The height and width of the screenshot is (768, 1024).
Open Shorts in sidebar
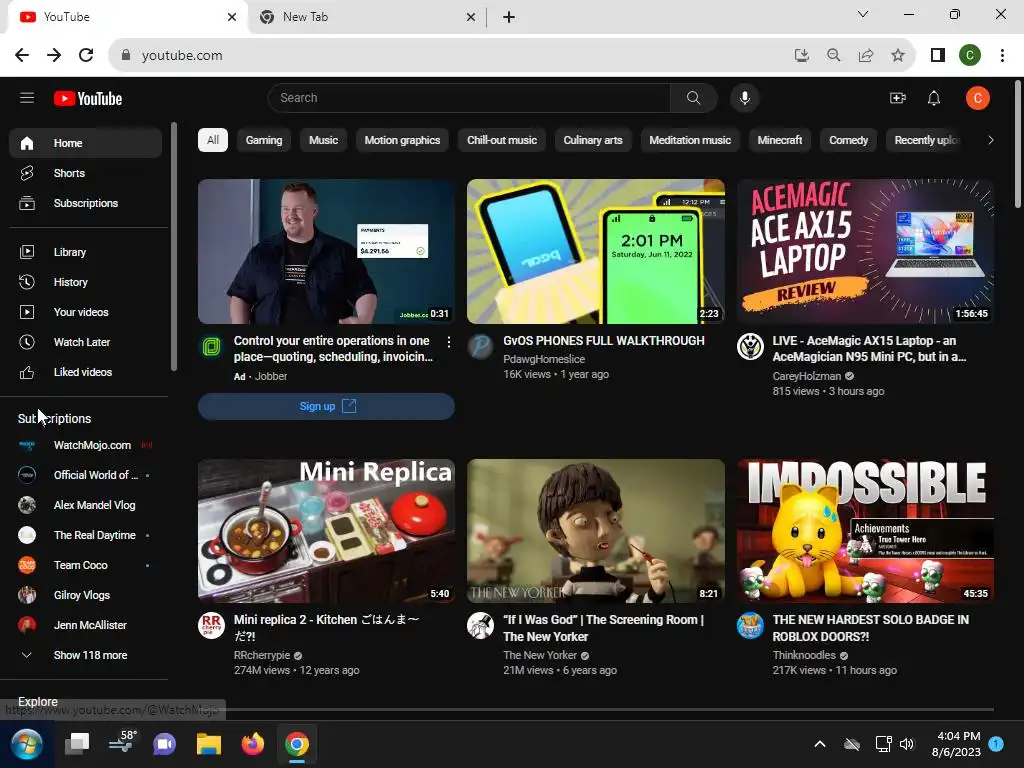pos(86,173)
